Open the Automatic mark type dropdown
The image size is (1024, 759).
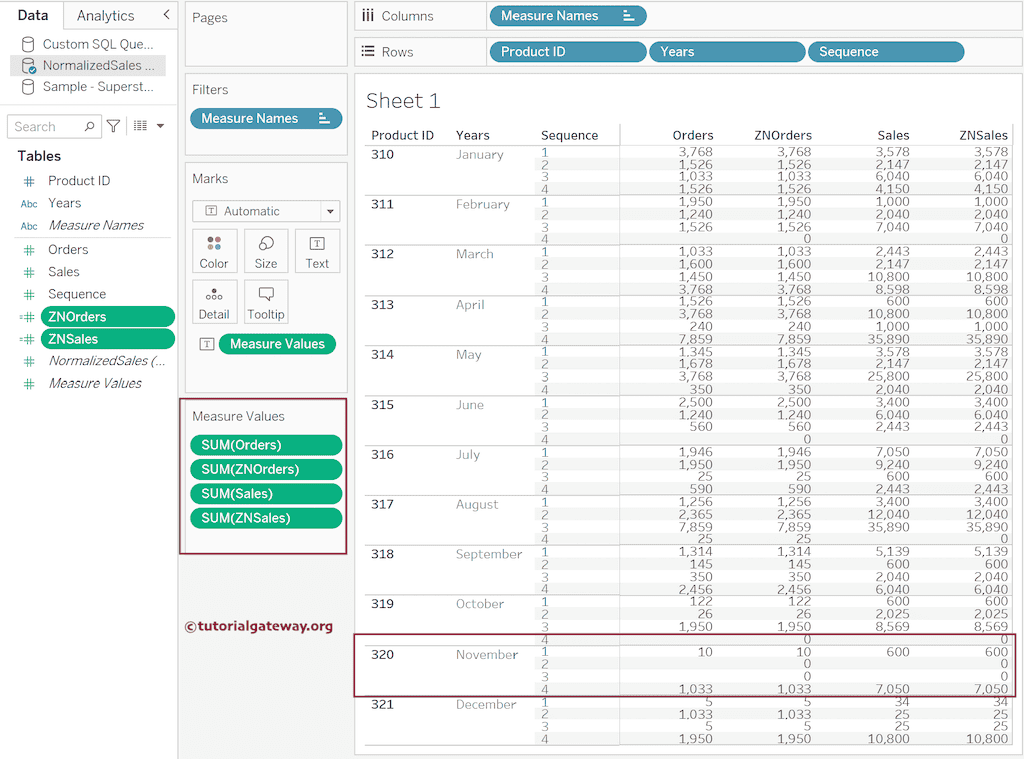pyautogui.click(x=331, y=211)
